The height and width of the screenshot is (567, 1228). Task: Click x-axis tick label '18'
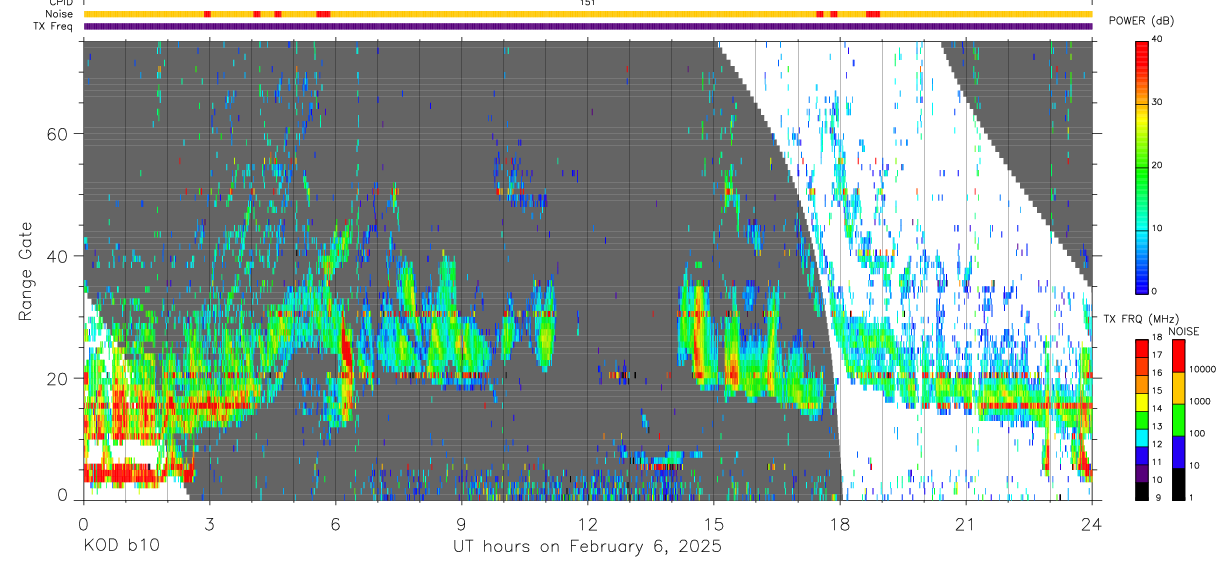(x=840, y=523)
